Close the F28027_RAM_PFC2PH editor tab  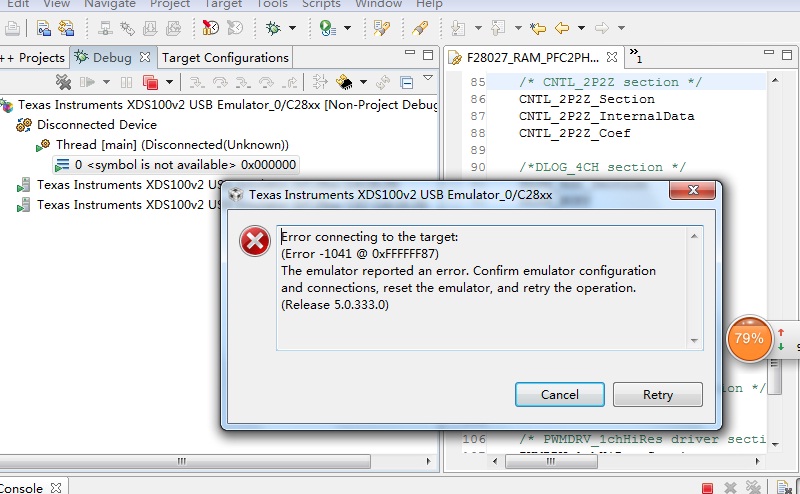(x=612, y=57)
